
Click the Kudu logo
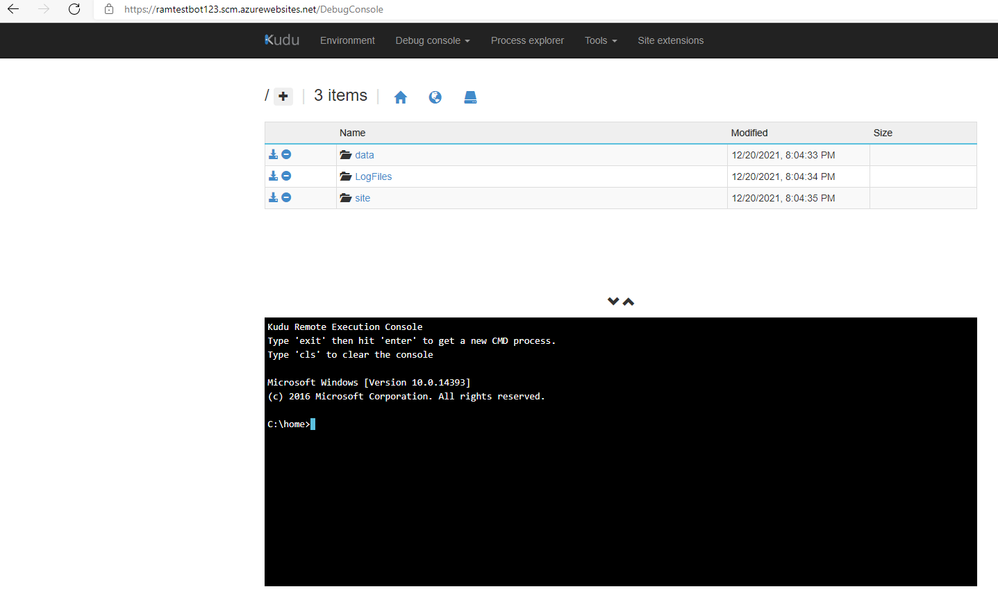click(x=282, y=40)
